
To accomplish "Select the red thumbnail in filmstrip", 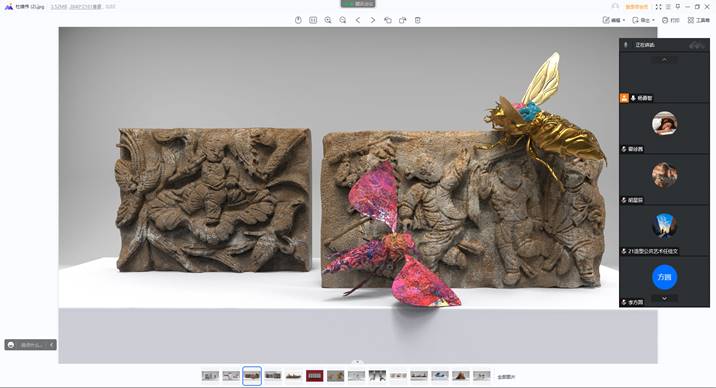I will pos(315,376).
